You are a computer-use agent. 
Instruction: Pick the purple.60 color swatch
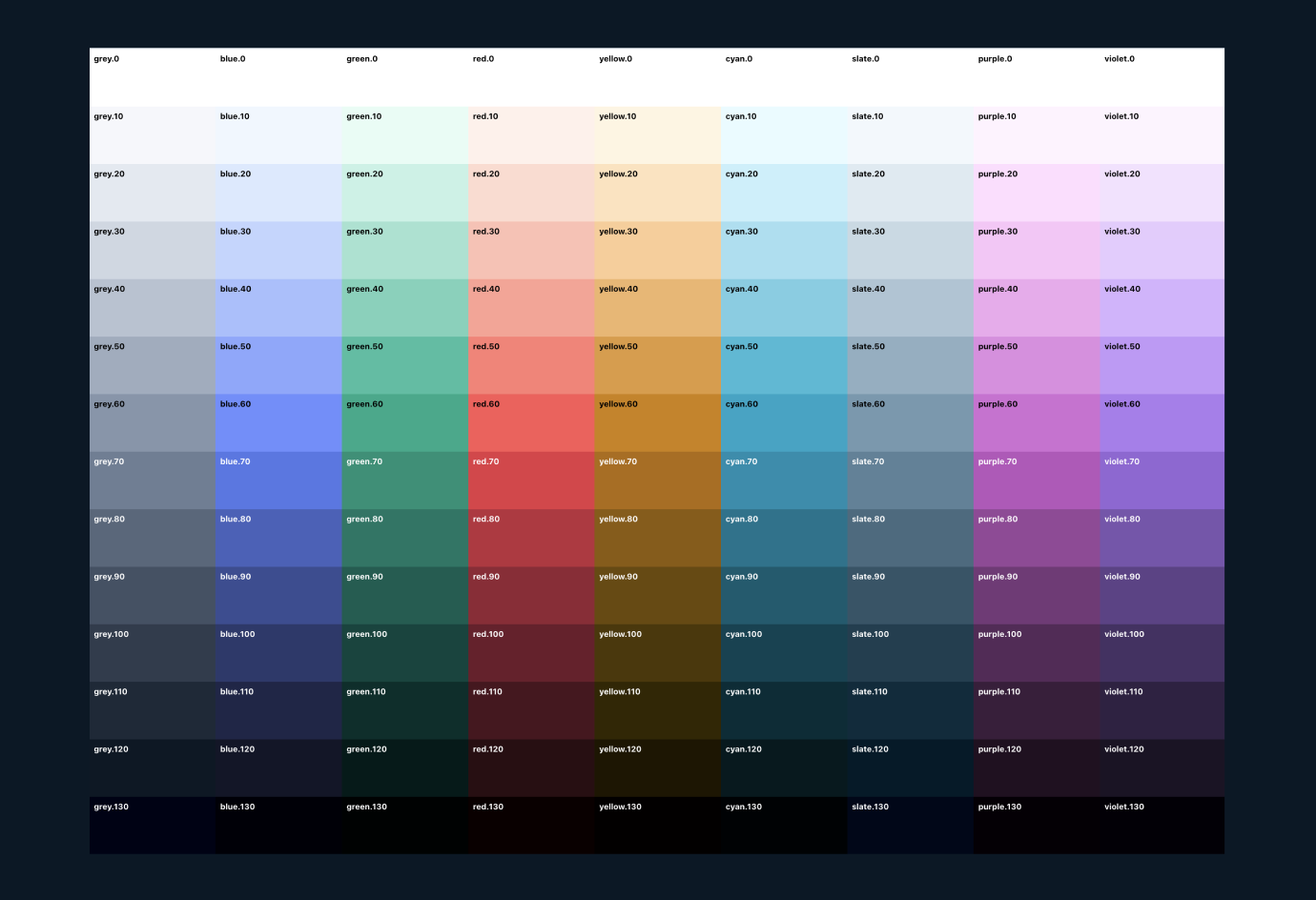[x=1037, y=422]
